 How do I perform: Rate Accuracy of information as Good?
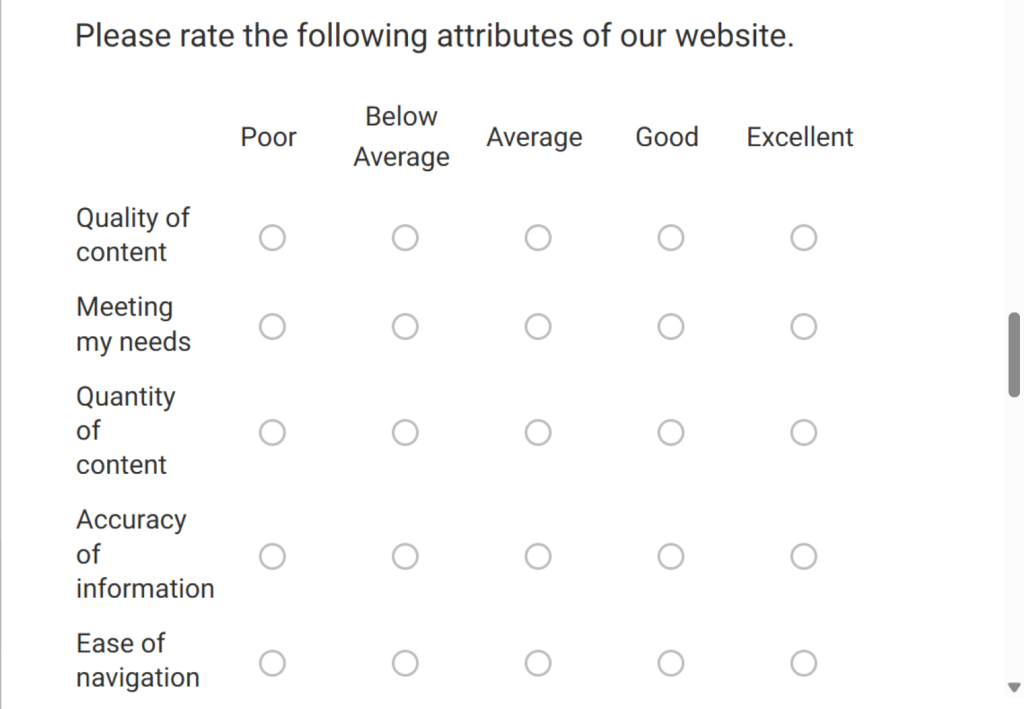[671, 556]
